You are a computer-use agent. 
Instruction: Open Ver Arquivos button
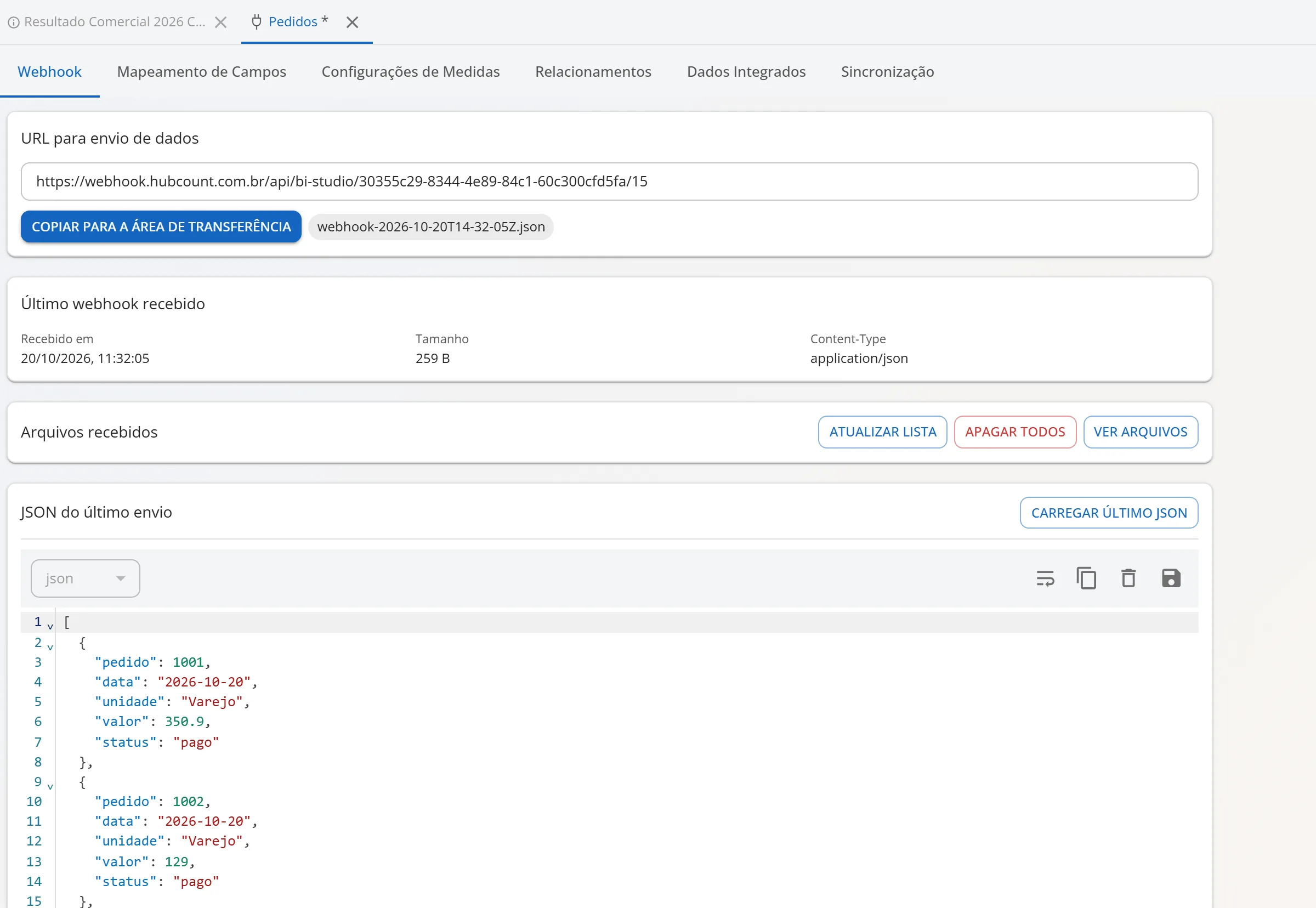tap(1140, 433)
